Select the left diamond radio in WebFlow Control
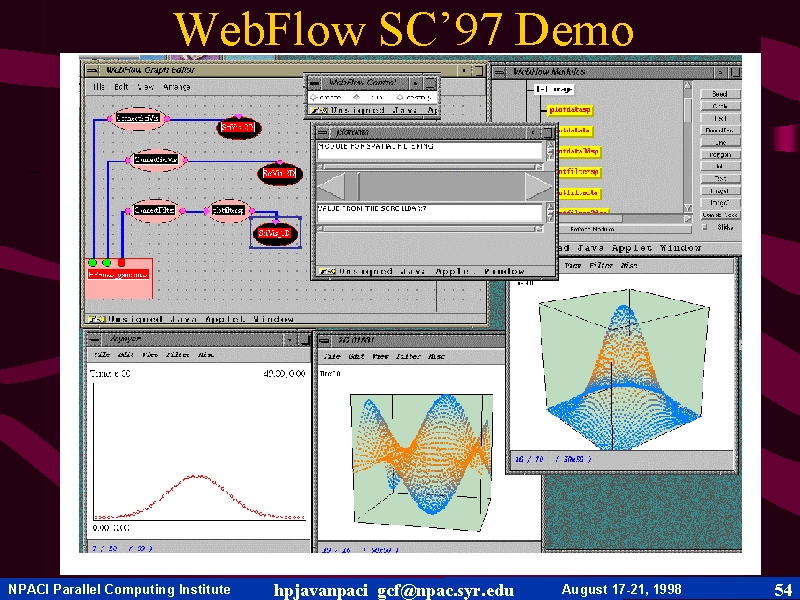This screenshot has width=800, height=600. (314, 97)
